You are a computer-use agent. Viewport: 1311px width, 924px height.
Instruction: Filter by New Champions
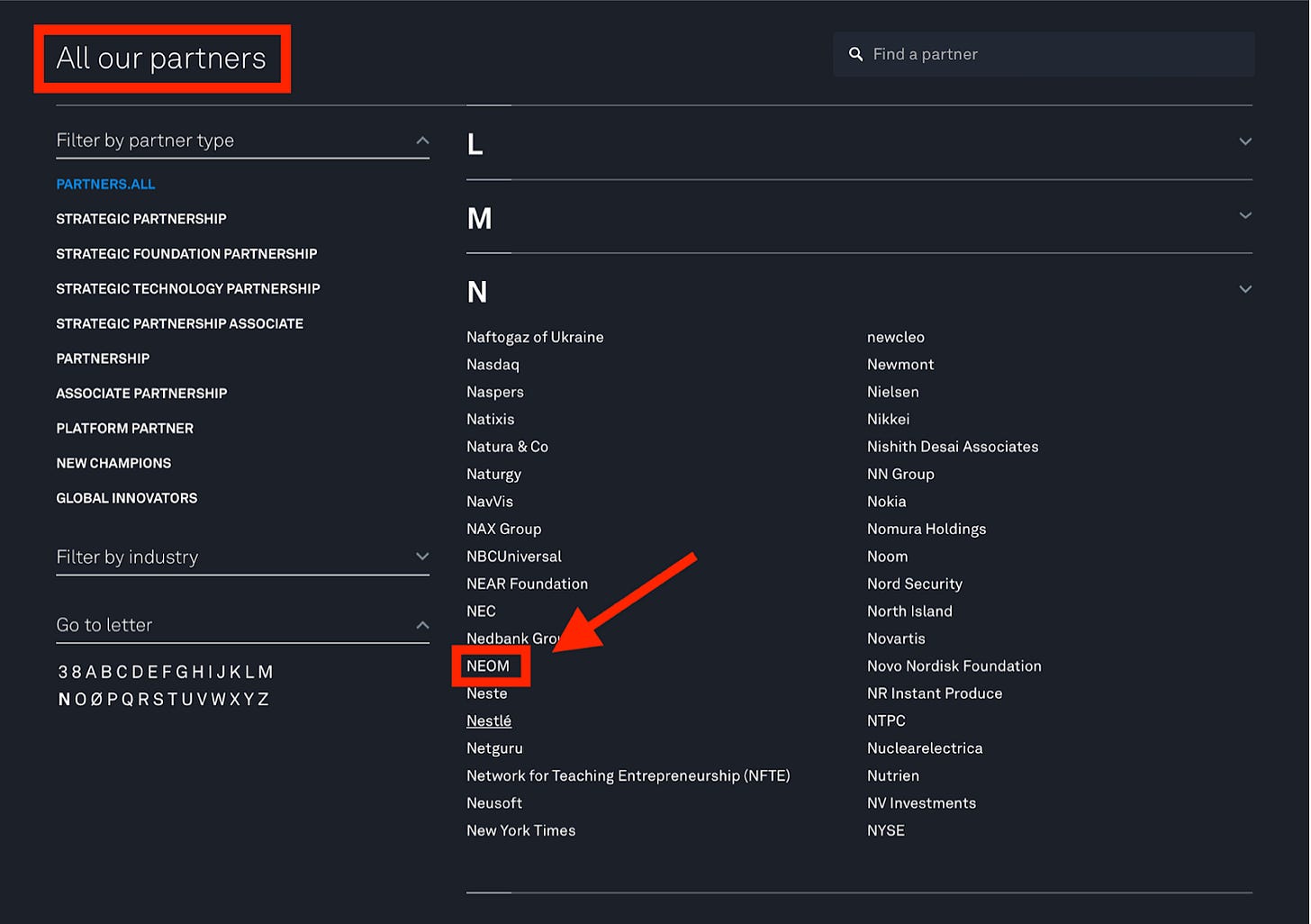113,463
